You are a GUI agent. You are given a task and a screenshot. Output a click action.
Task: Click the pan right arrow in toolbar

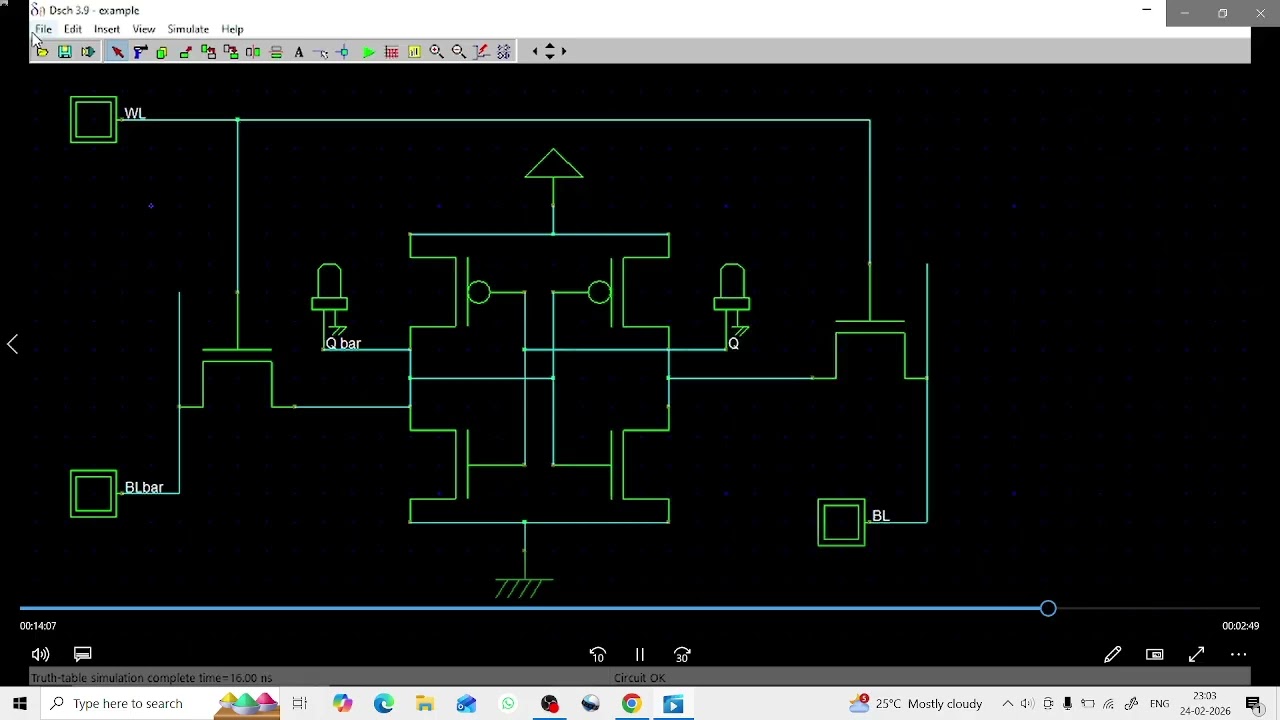coord(563,51)
